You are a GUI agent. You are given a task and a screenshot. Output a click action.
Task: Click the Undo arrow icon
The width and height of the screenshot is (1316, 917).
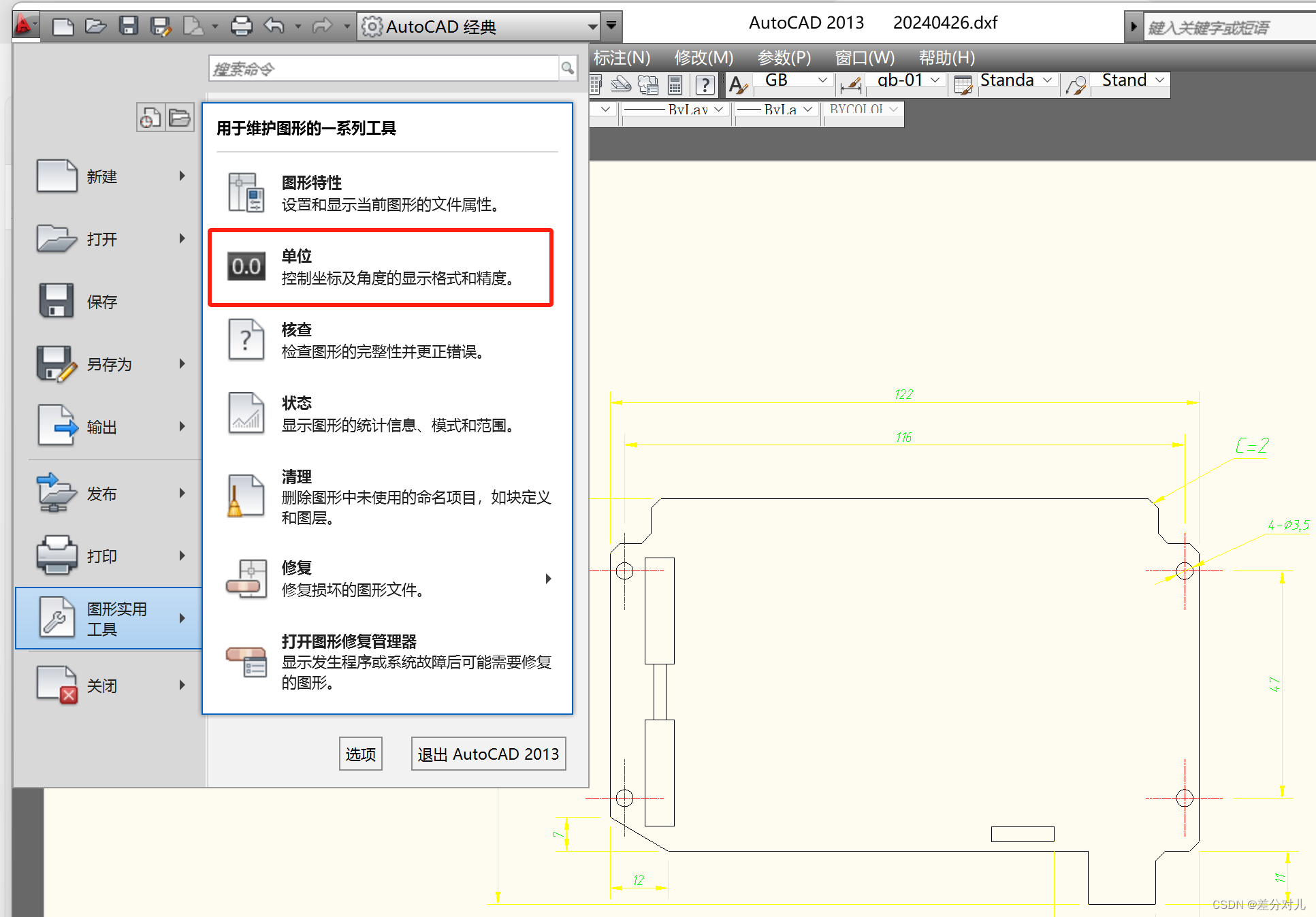click(274, 27)
